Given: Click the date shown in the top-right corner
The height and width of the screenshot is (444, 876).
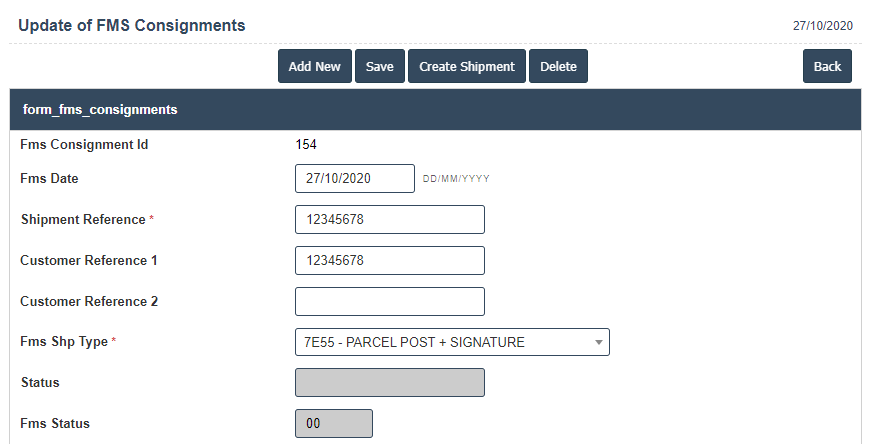Looking at the screenshot, I should coord(823,26).
